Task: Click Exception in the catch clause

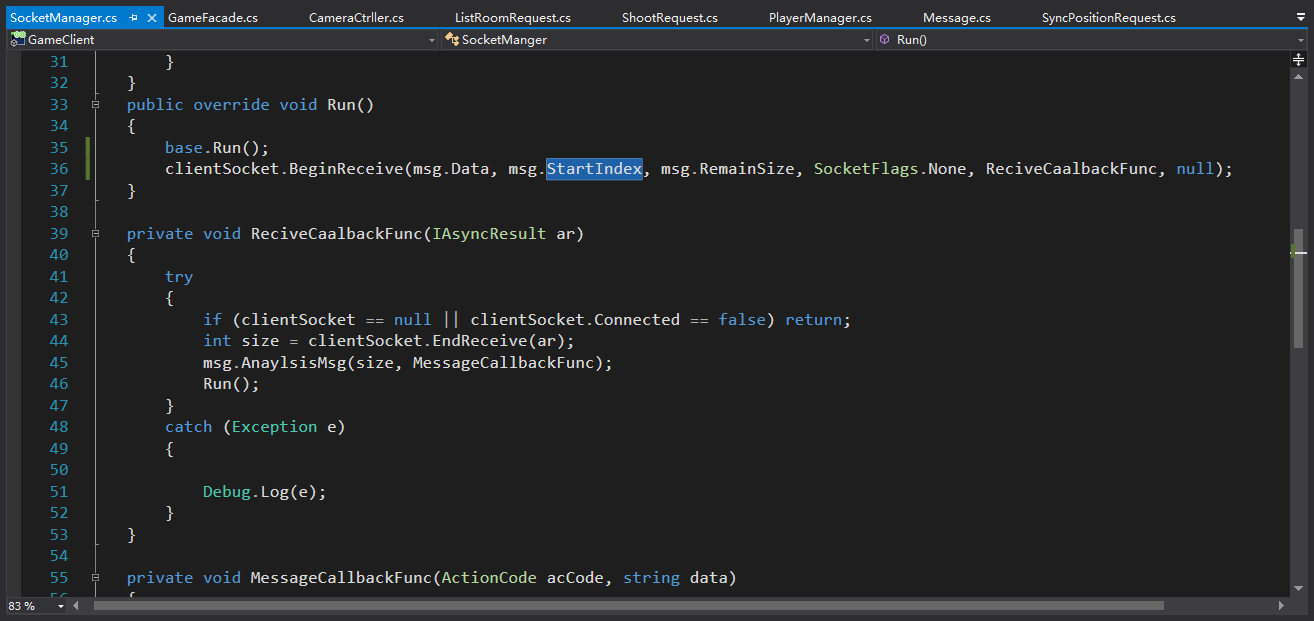Action: pos(274,427)
